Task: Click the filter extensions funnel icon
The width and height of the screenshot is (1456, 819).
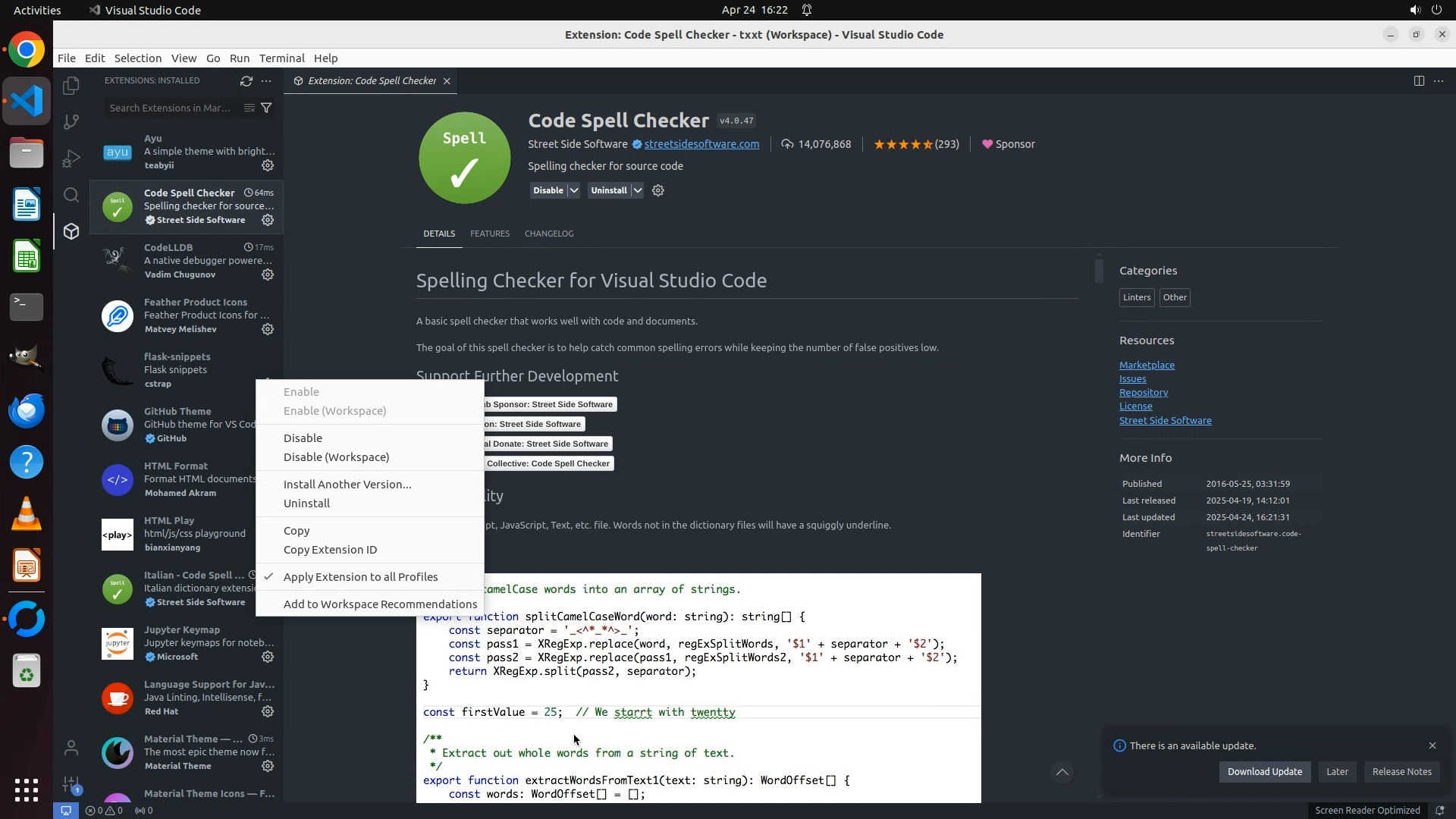Action: [x=266, y=108]
